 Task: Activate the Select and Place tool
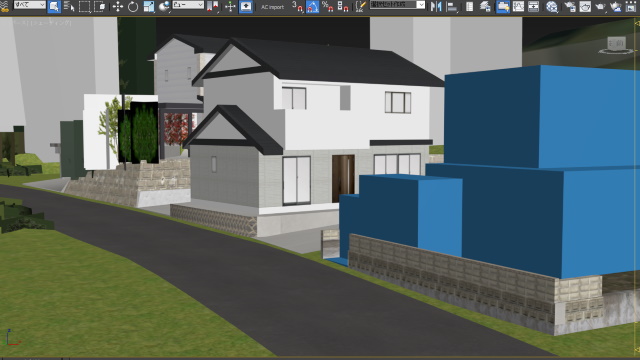click(164, 7)
